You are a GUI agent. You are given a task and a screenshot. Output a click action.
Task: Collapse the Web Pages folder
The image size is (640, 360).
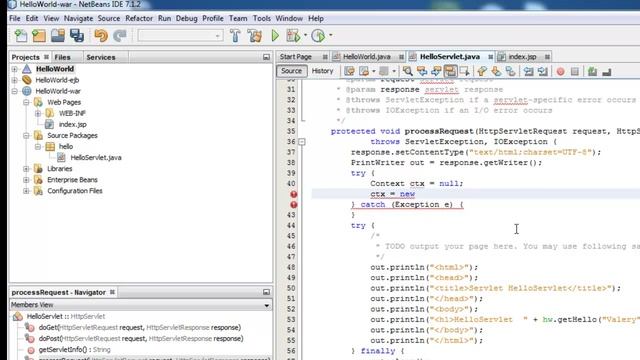point(26,102)
